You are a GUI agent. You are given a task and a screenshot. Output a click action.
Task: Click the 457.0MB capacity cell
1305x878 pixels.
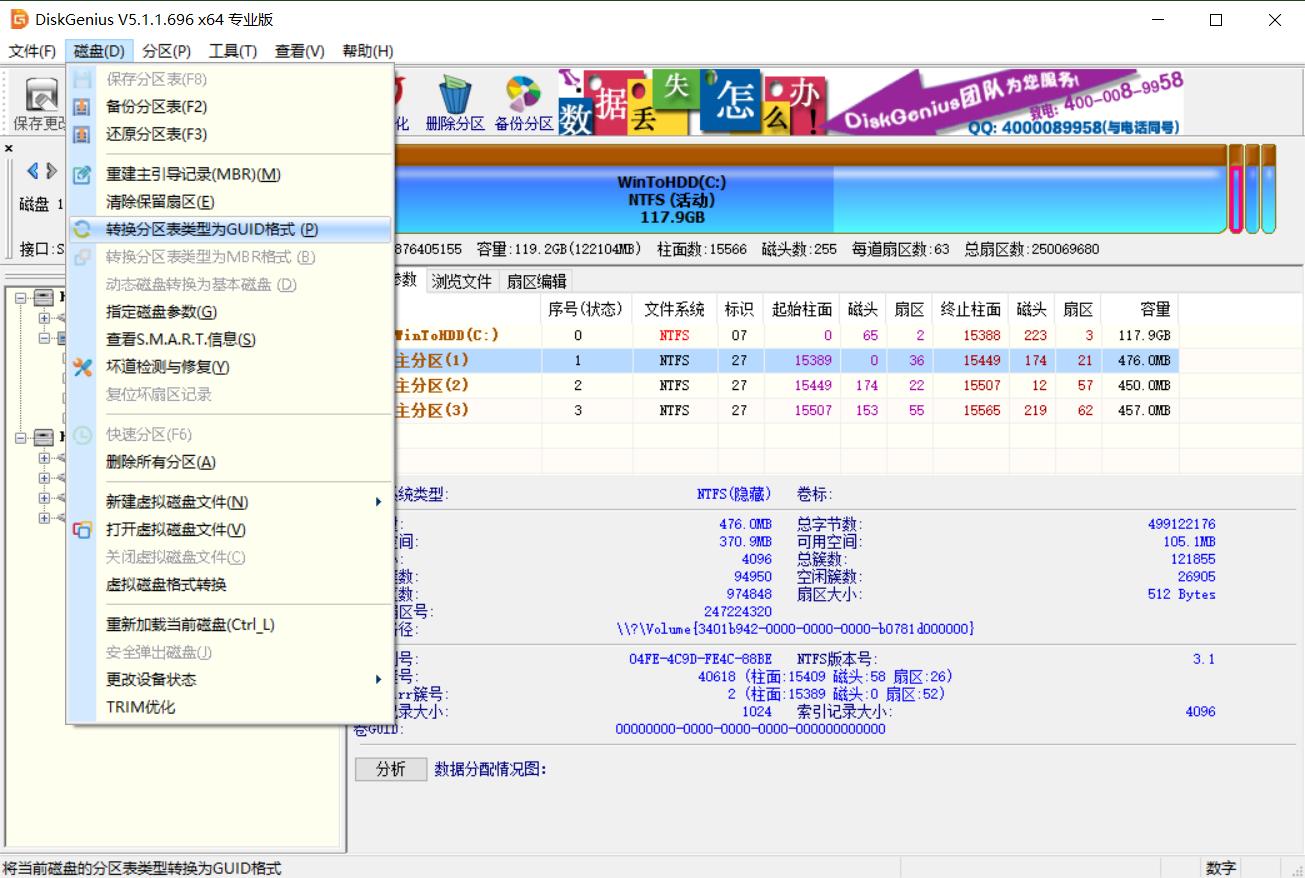[1143, 410]
